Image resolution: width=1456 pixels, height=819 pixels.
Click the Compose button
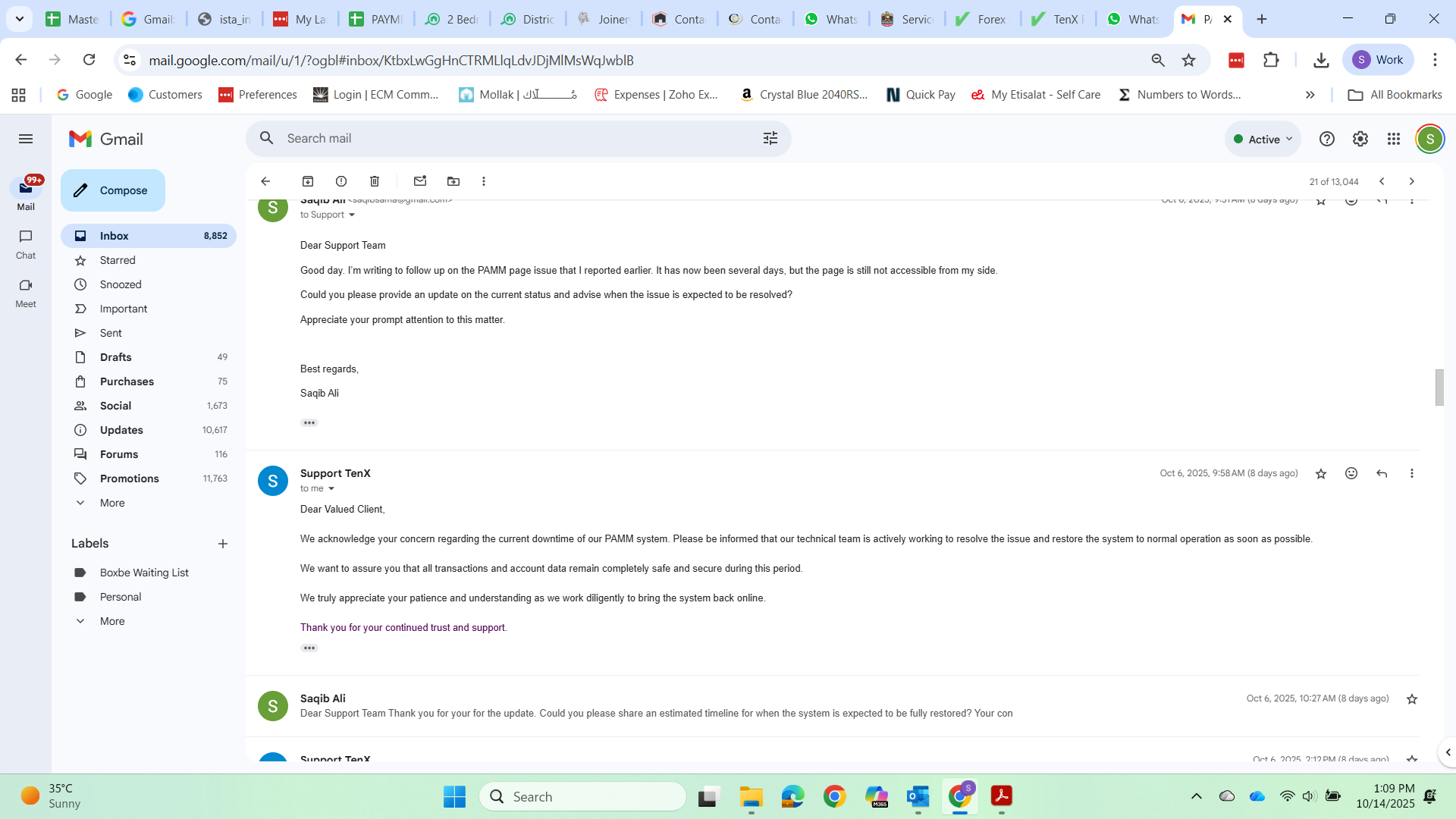(113, 190)
